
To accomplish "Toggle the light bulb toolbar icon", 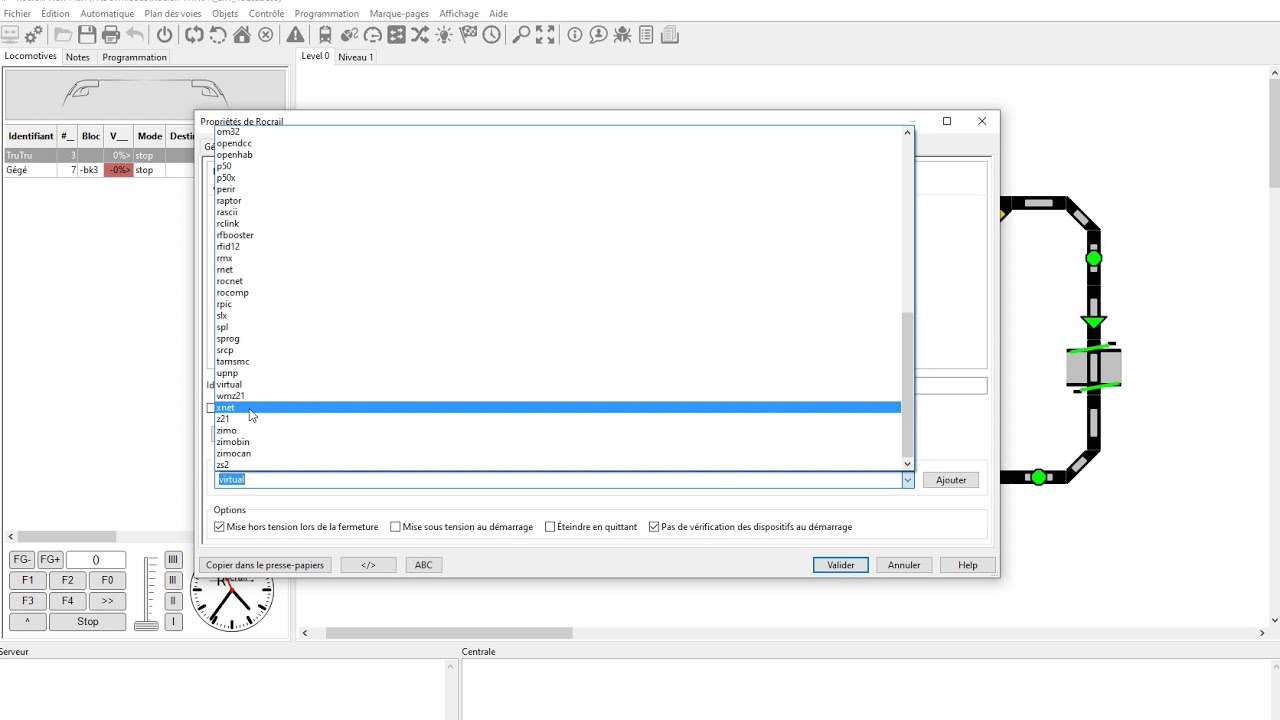I will pos(444,35).
